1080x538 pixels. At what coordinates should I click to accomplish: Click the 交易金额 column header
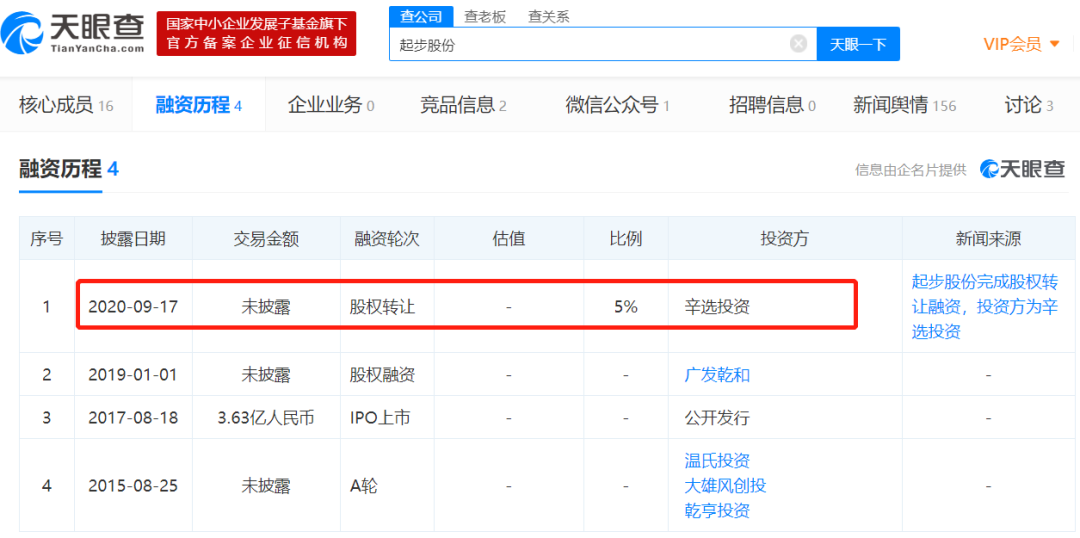click(x=266, y=239)
